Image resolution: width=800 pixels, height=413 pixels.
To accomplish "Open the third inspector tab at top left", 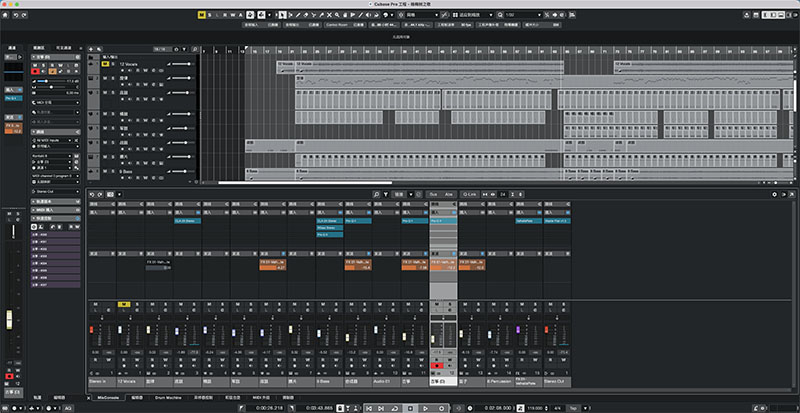I will click(64, 48).
